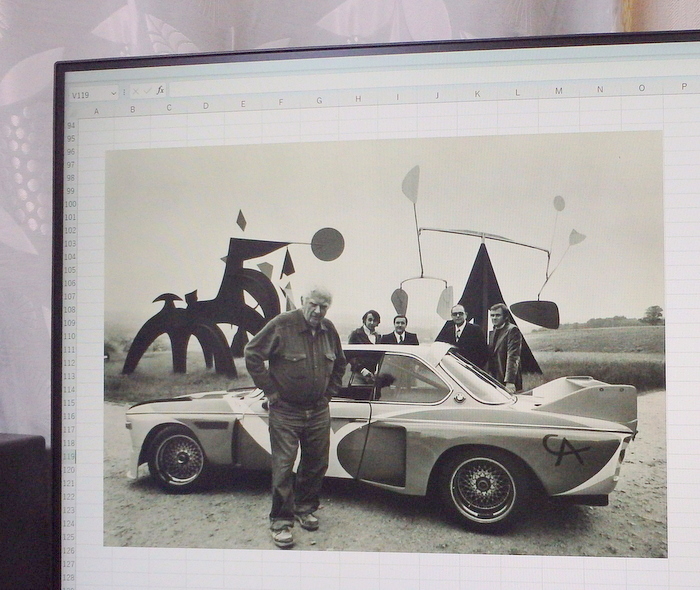Click the Cancel X icon in formula bar

136,92
